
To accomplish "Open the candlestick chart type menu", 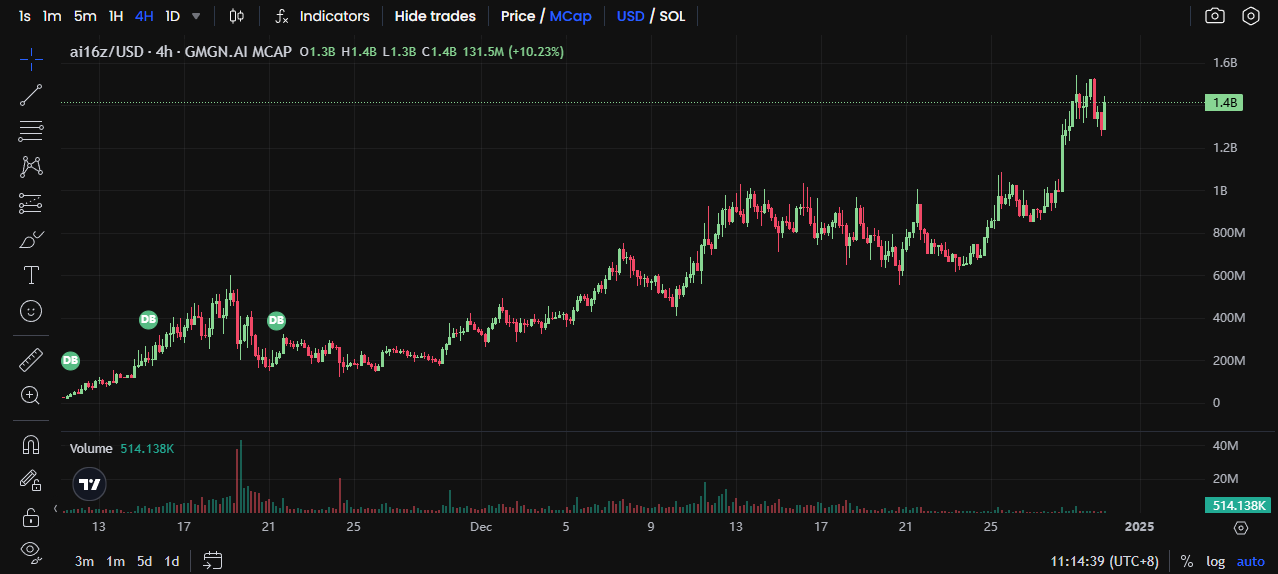I will [236, 16].
